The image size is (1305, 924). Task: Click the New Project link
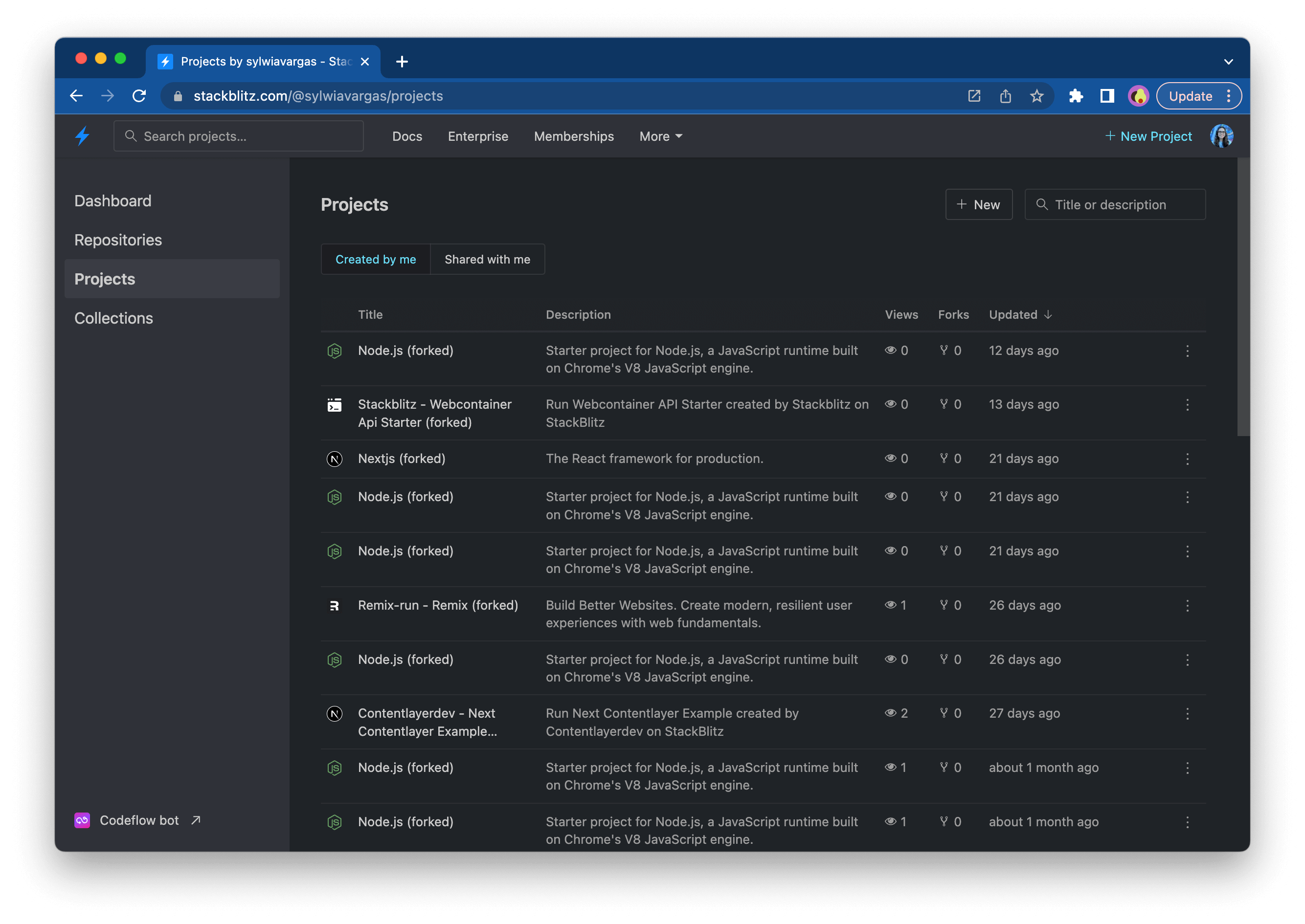click(x=1148, y=136)
